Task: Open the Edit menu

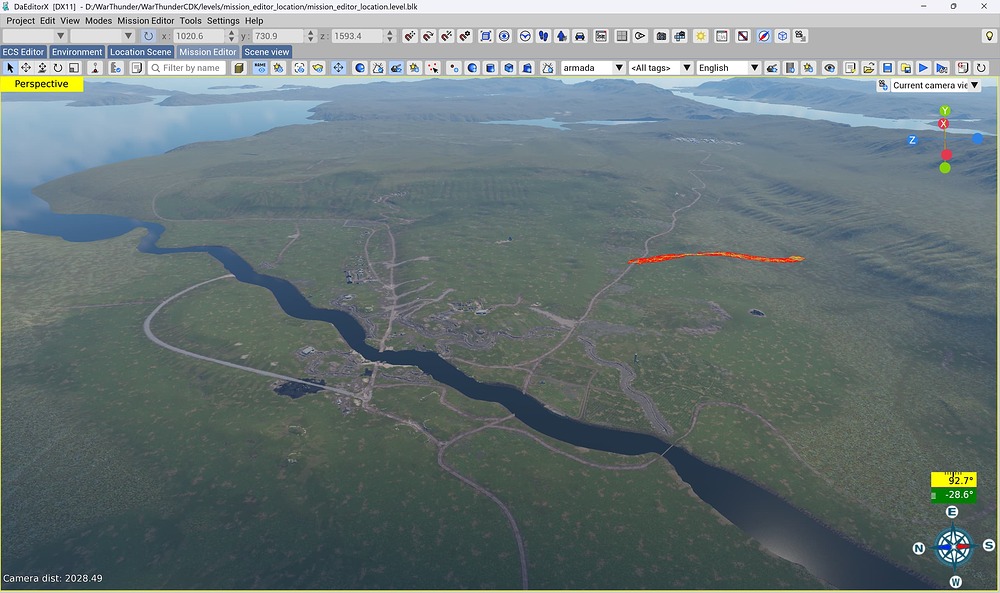Action: coord(47,20)
